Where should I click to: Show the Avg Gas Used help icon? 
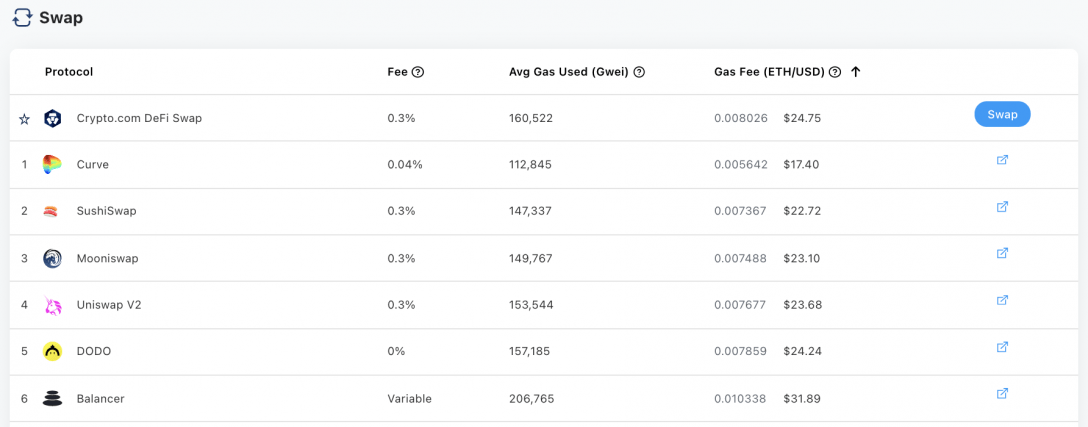coord(640,72)
